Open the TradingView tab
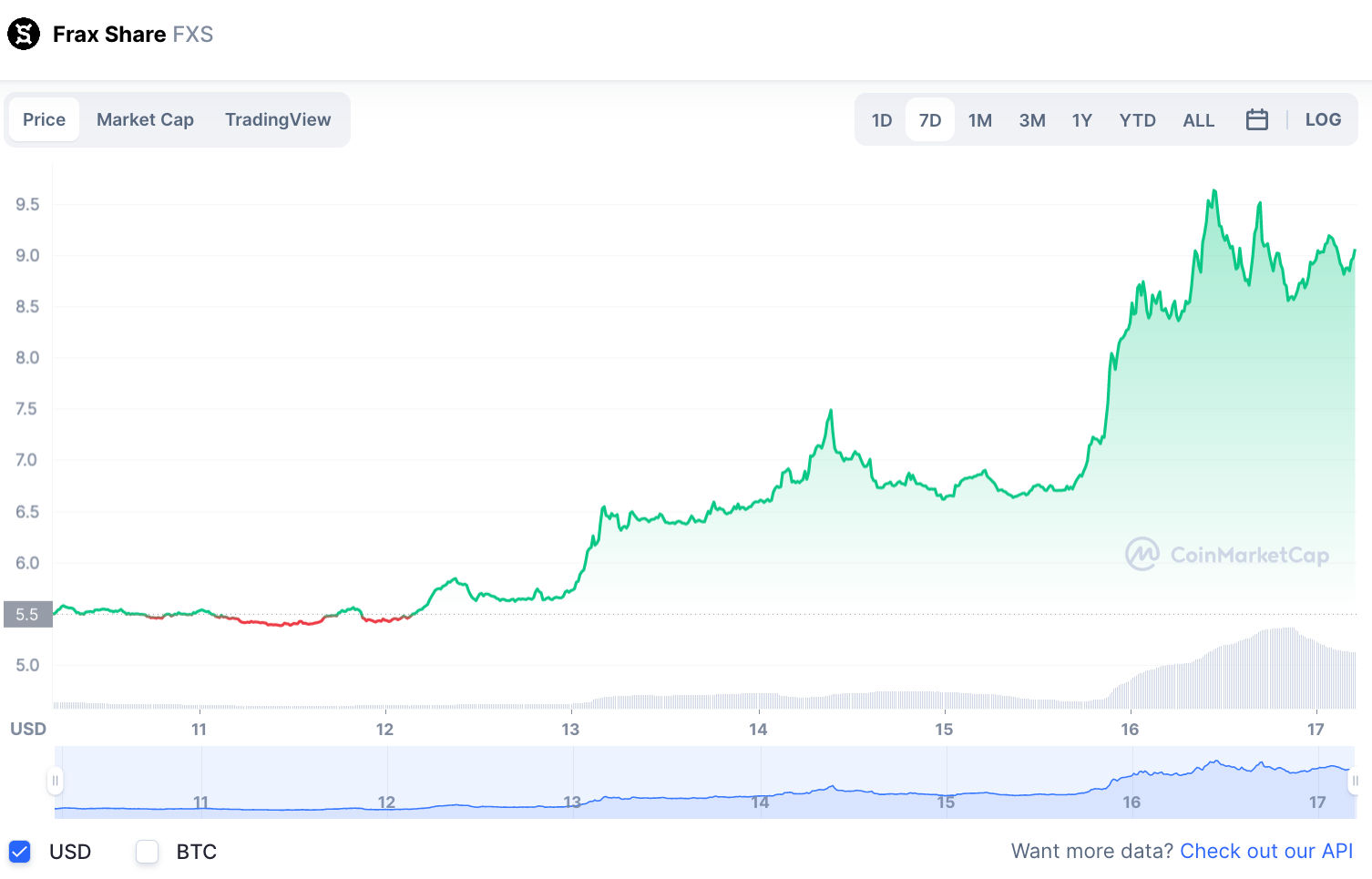 [x=278, y=119]
